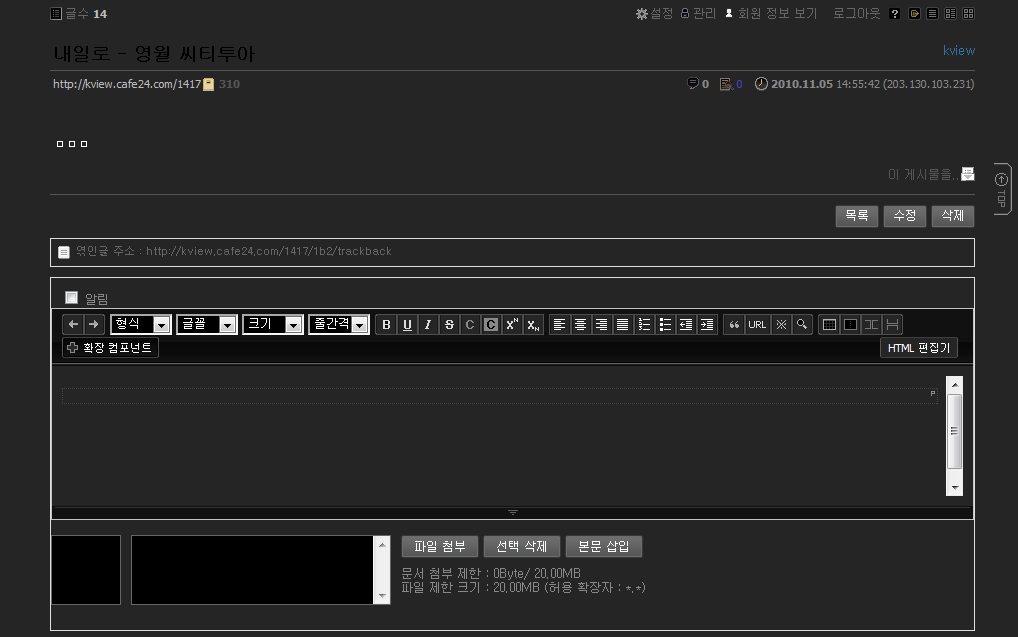Image resolution: width=1018 pixels, height=637 pixels.
Task: Switch to the HTML 편집기 editor
Action: 919,348
